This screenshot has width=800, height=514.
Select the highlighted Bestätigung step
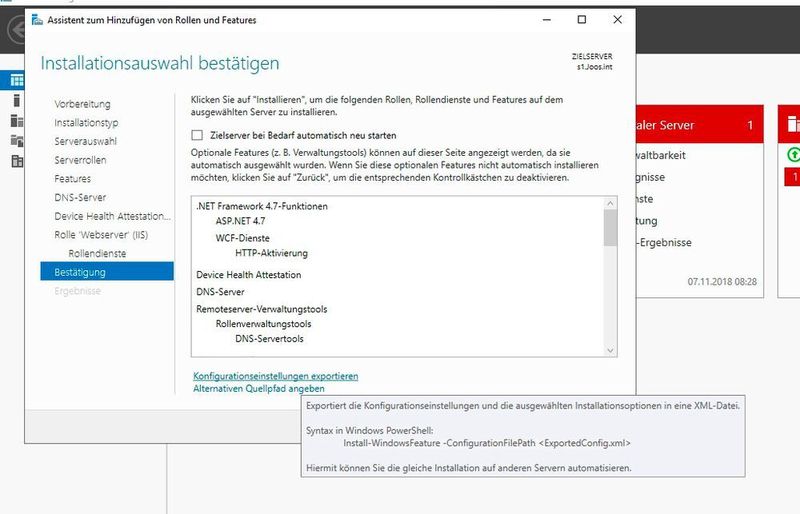tap(107, 272)
